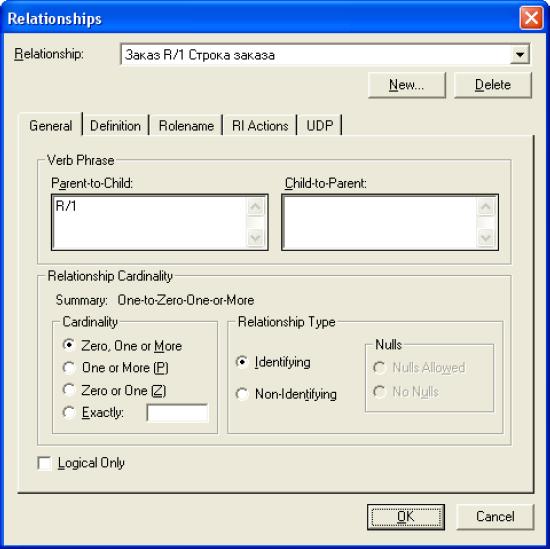Select the Exactly cardinality radio button

(x=69, y=413)
